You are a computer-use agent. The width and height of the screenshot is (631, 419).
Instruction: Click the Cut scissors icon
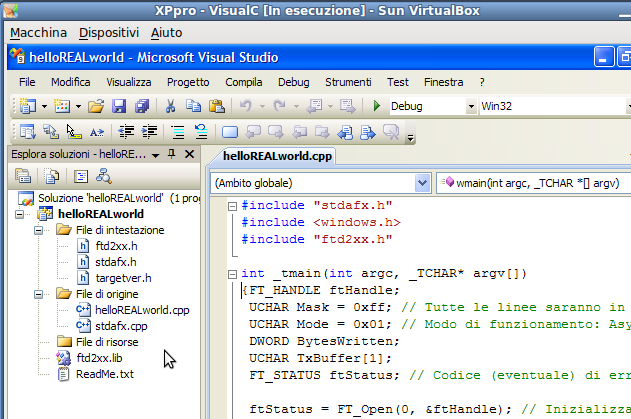point(171,106)
